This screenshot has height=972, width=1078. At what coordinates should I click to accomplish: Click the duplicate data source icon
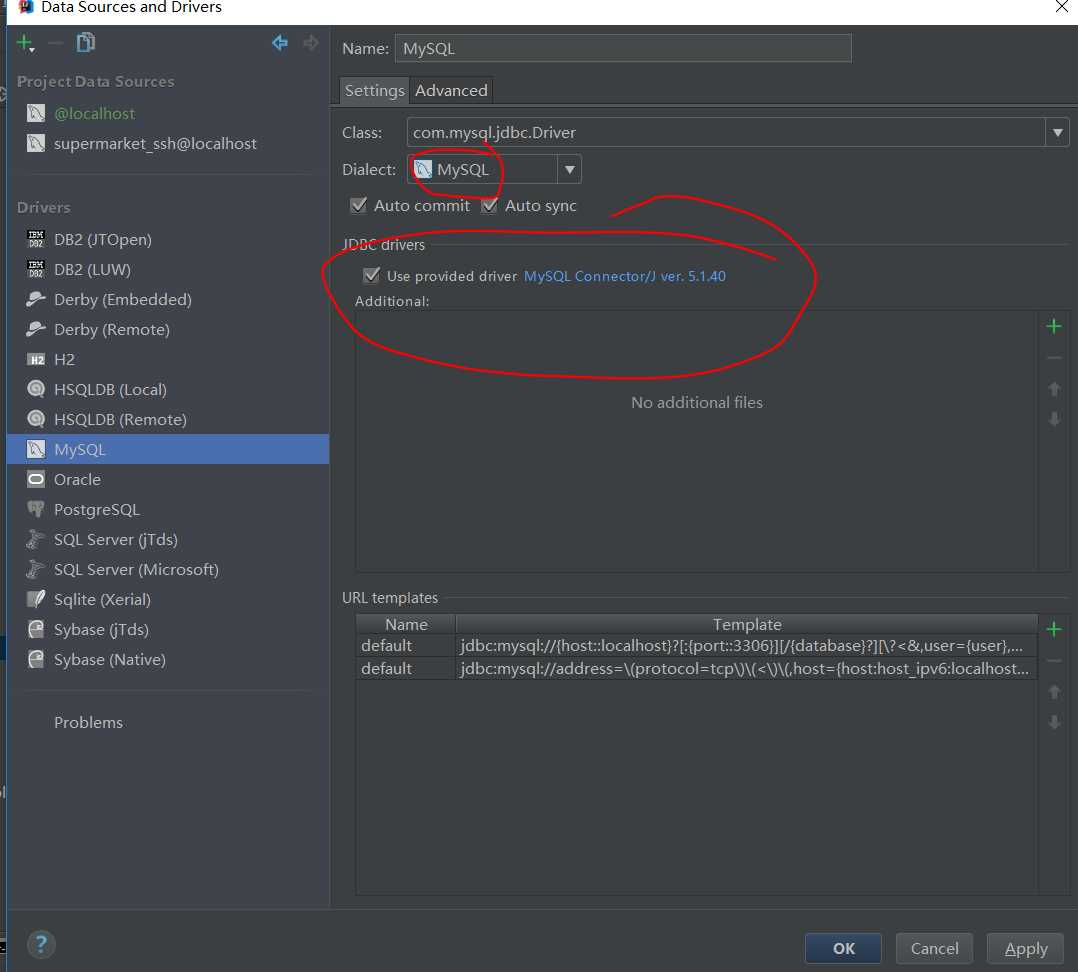85,43
